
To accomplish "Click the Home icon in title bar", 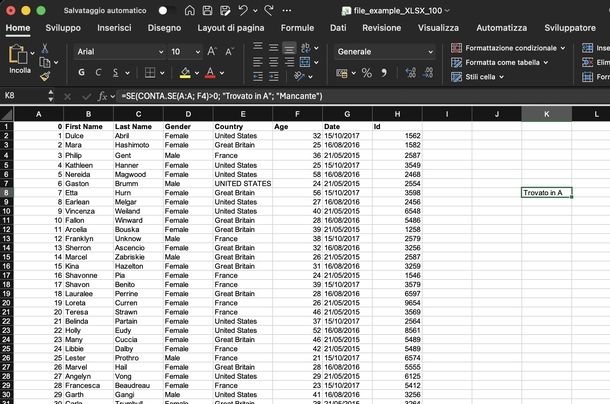I will [x=189, y=11].
